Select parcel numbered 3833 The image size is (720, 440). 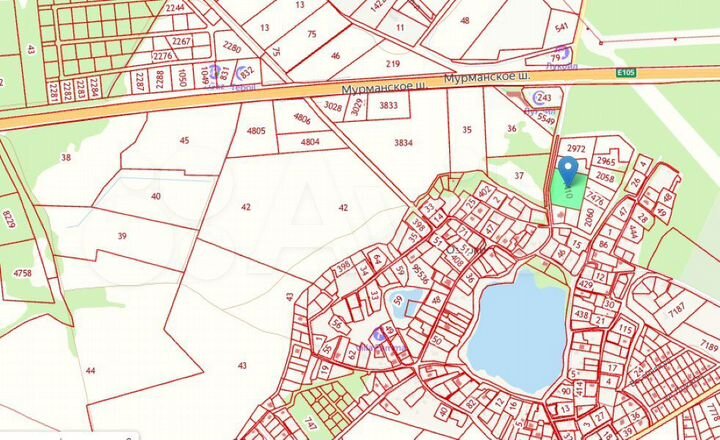coord(389,105)
